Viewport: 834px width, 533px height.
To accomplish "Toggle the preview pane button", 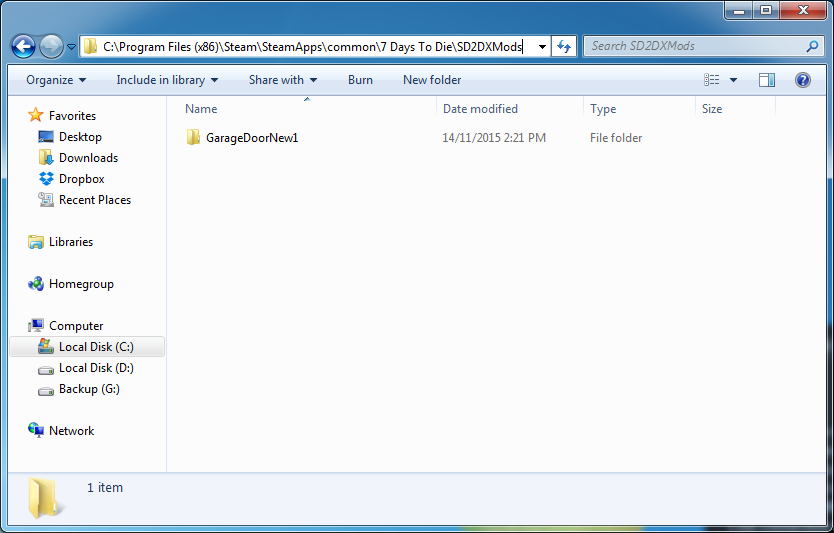I will tap(766, 80).
